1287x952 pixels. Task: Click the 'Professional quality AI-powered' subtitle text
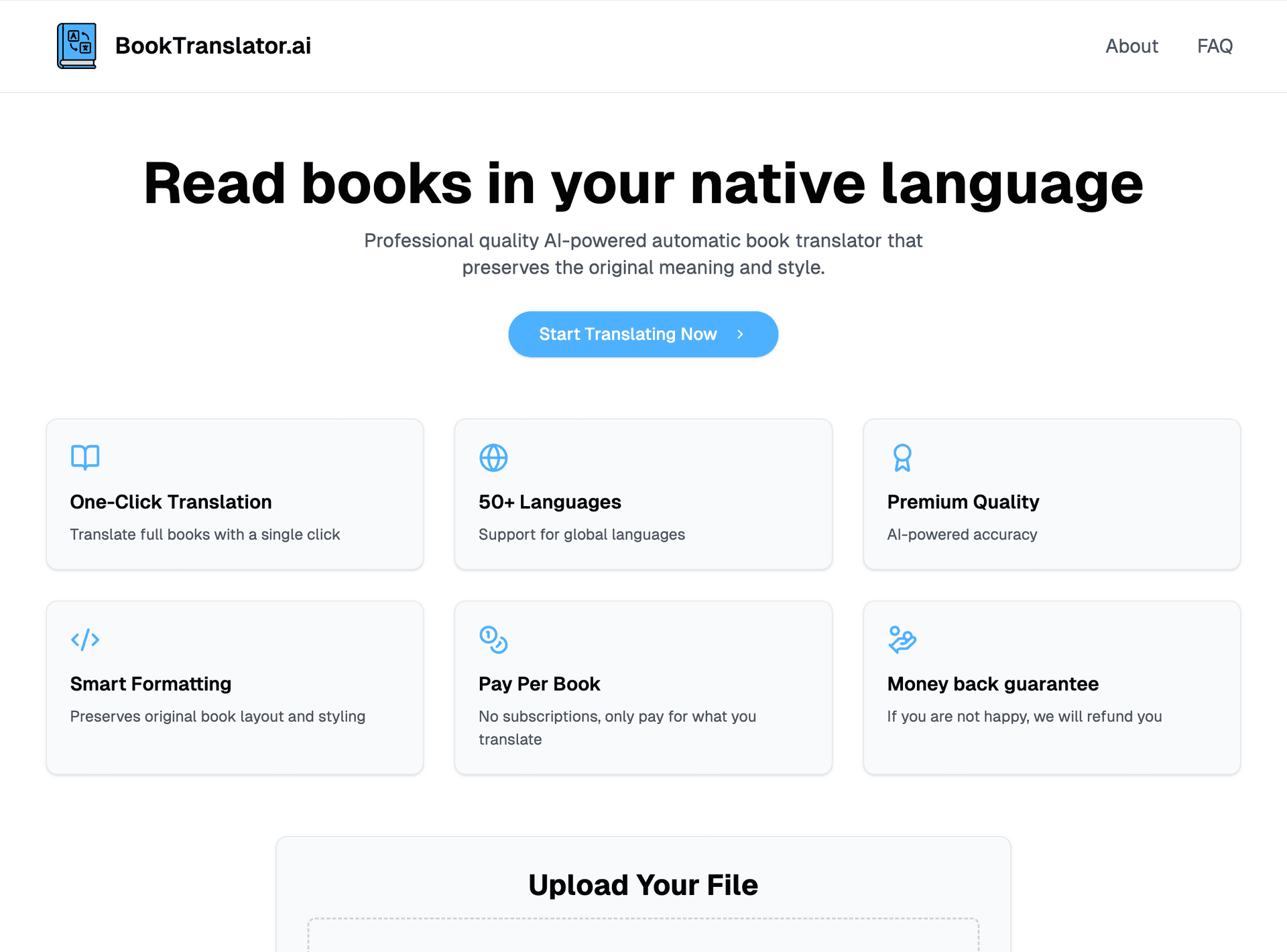(x=643, y=253)
